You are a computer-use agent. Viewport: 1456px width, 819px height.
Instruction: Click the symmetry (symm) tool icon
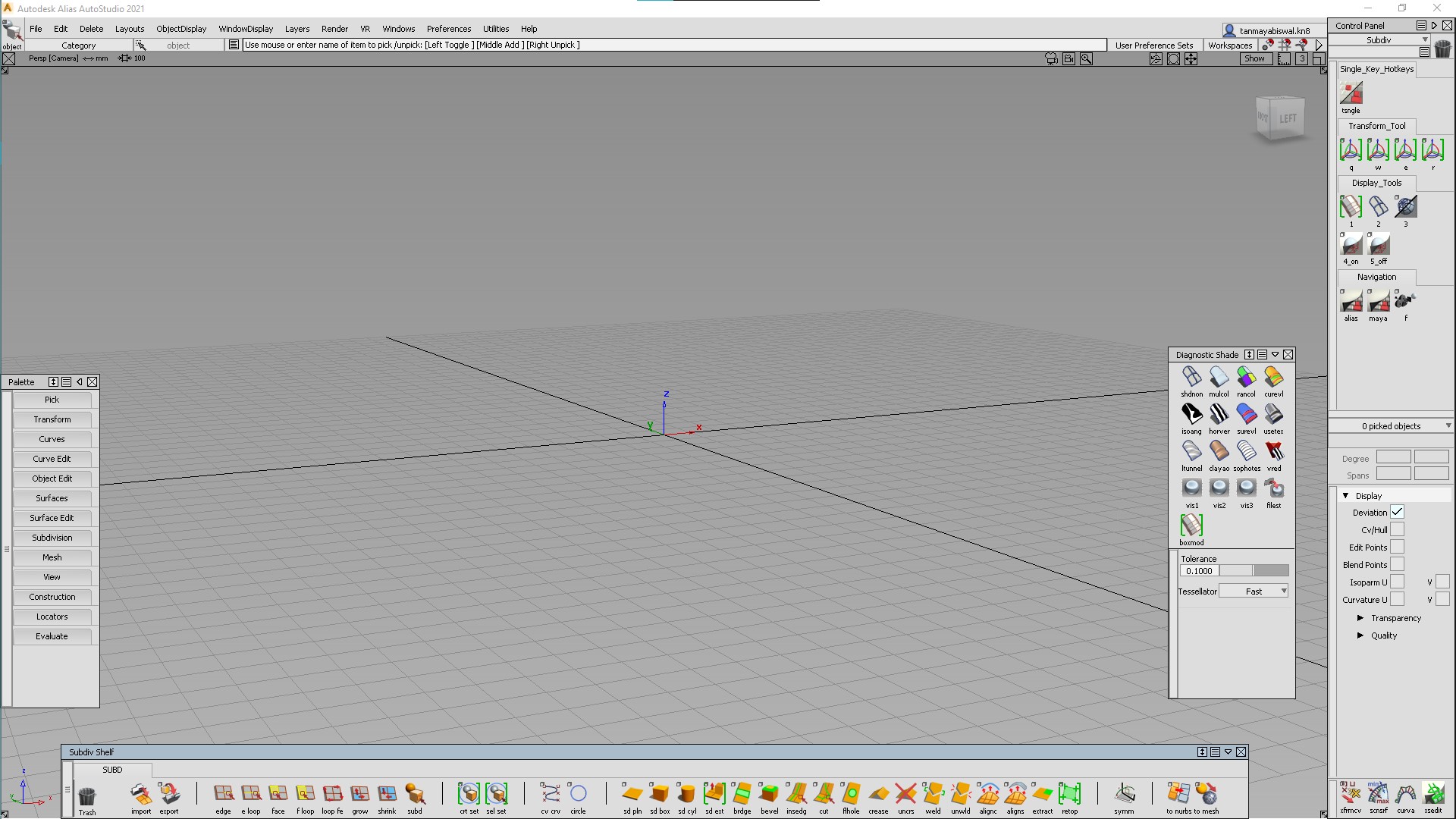(1124, 794)
